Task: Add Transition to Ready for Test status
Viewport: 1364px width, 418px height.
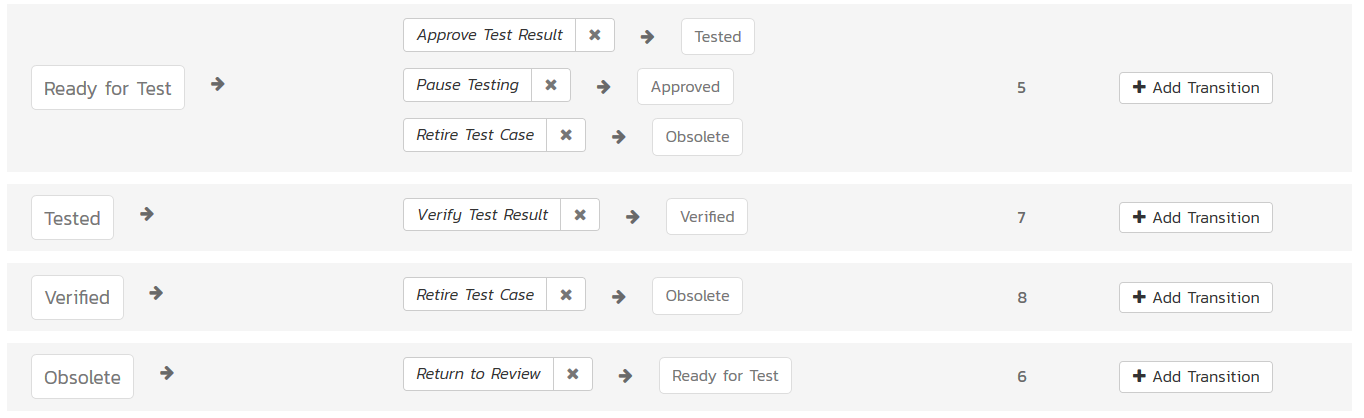Action: pos(1195,88)
